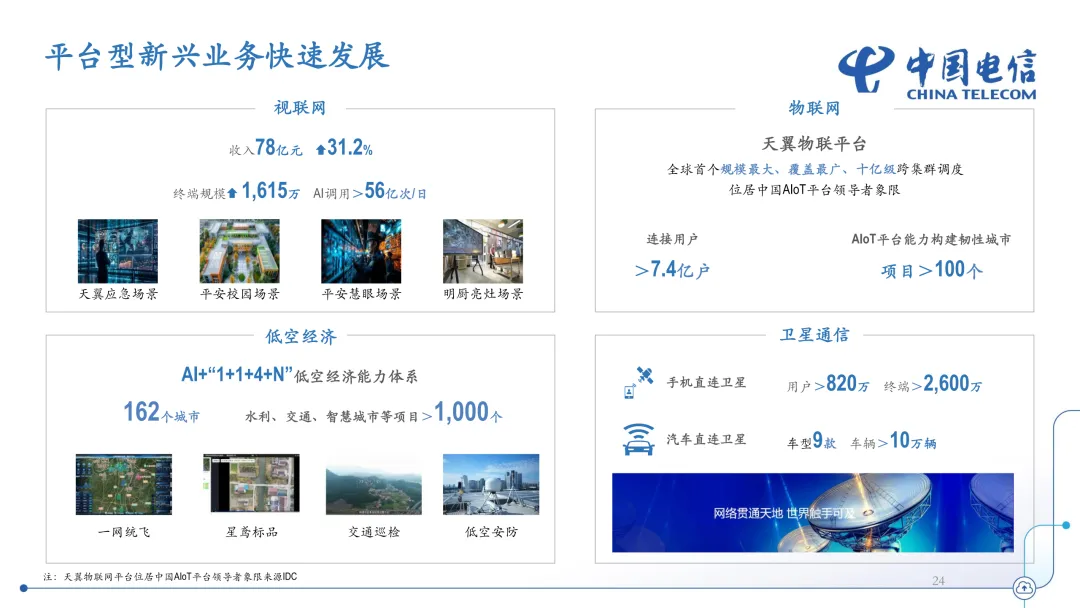Select the 手机直连卫星 label
This screenshot has width=1080, height=608.
pos(706,382)
